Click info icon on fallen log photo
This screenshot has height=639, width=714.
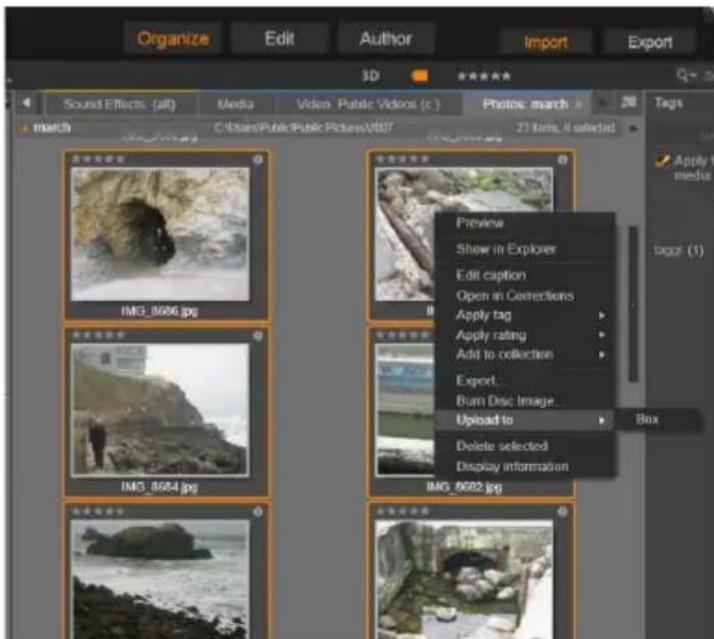[563, 159]
